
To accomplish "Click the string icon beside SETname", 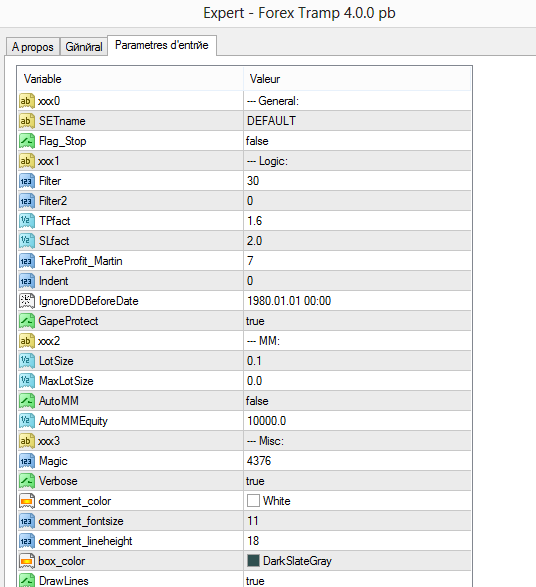I will tap(27, 121).
